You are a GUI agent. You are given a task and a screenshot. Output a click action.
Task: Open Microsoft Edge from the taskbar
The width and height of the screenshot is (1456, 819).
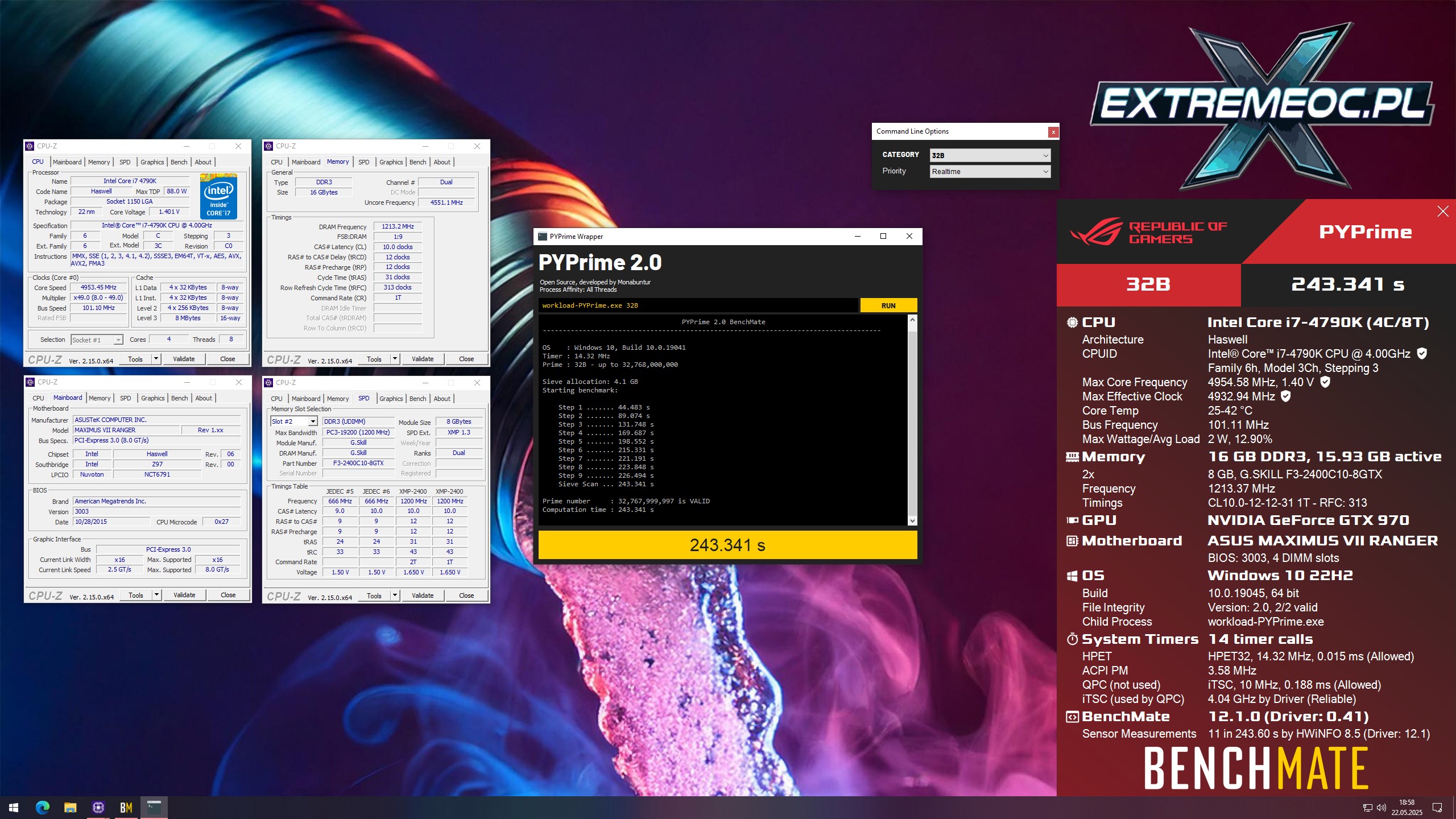pos(42,808)
